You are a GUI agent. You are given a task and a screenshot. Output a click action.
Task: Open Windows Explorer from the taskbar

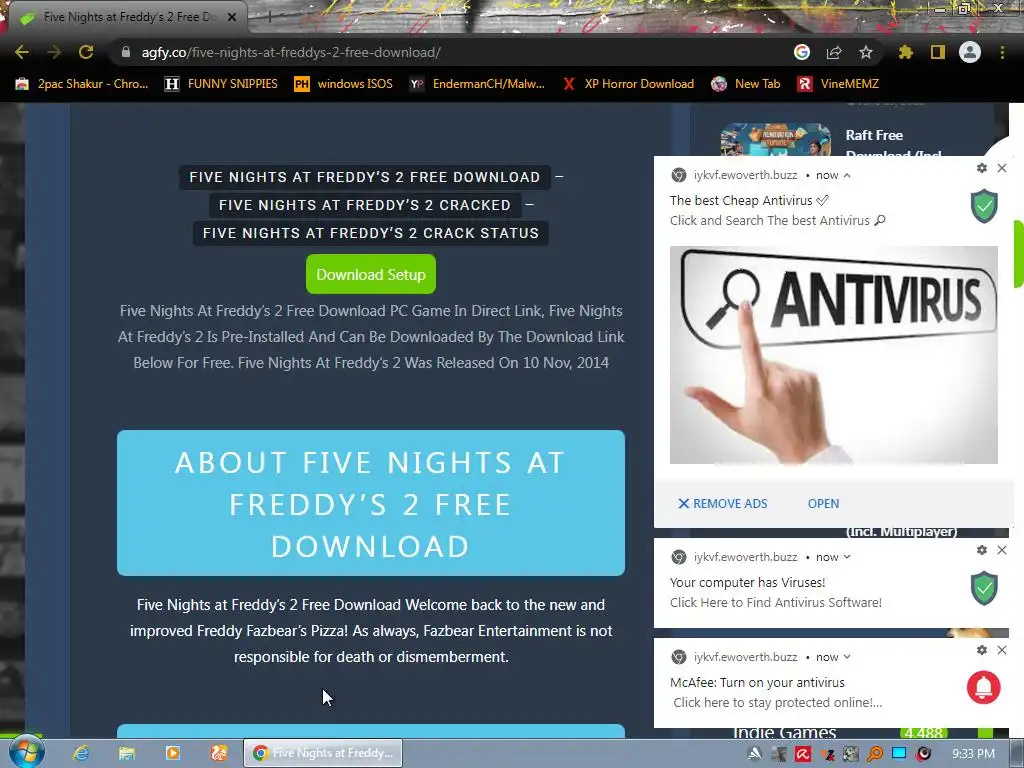click(x=127, y=753)
